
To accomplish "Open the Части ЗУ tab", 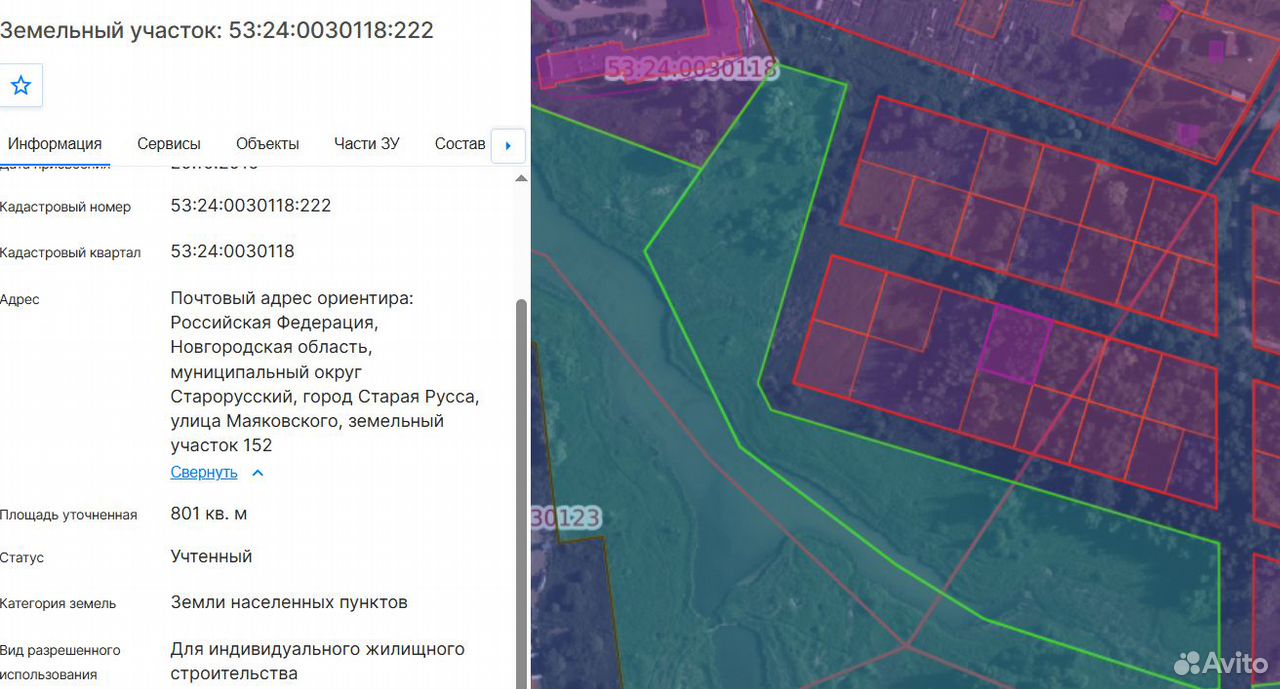I will (x=367, y=144).
